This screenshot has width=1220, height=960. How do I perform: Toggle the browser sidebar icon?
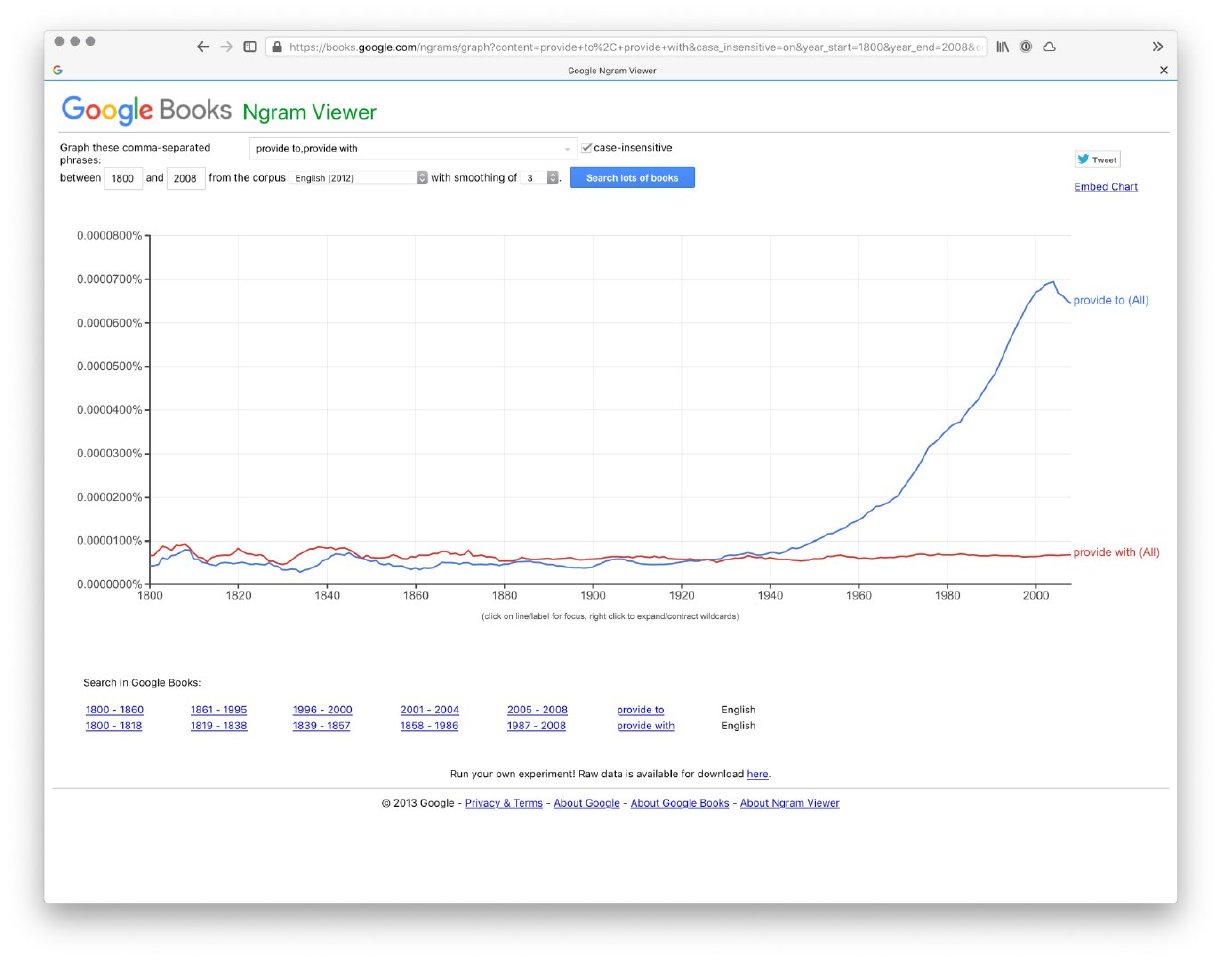coord(250,47)
